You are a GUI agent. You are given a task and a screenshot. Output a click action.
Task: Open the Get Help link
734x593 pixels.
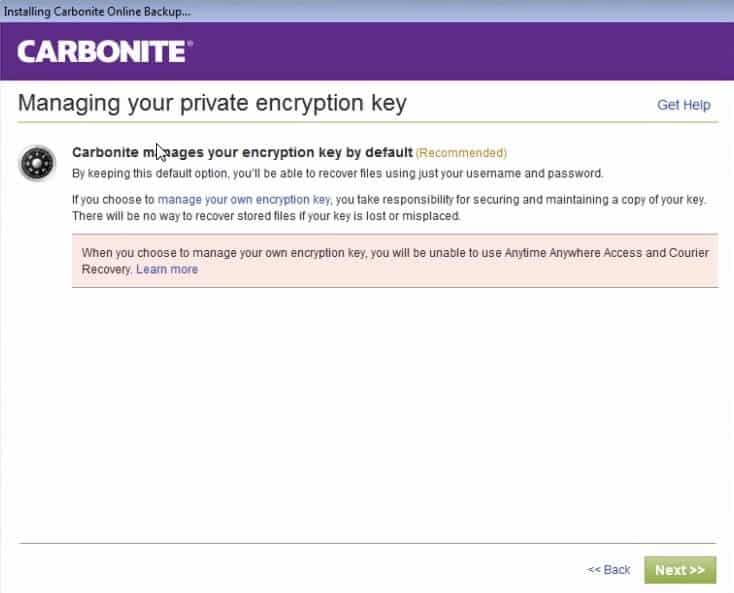pyautogui.click(x=683, y=105)
